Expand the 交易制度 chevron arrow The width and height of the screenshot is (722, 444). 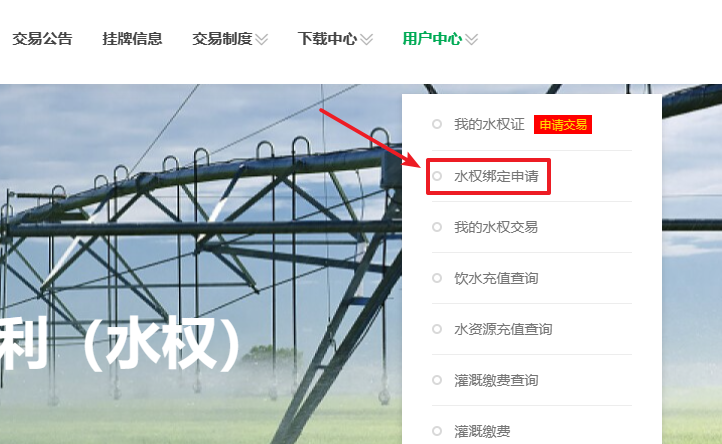point(262,40)
